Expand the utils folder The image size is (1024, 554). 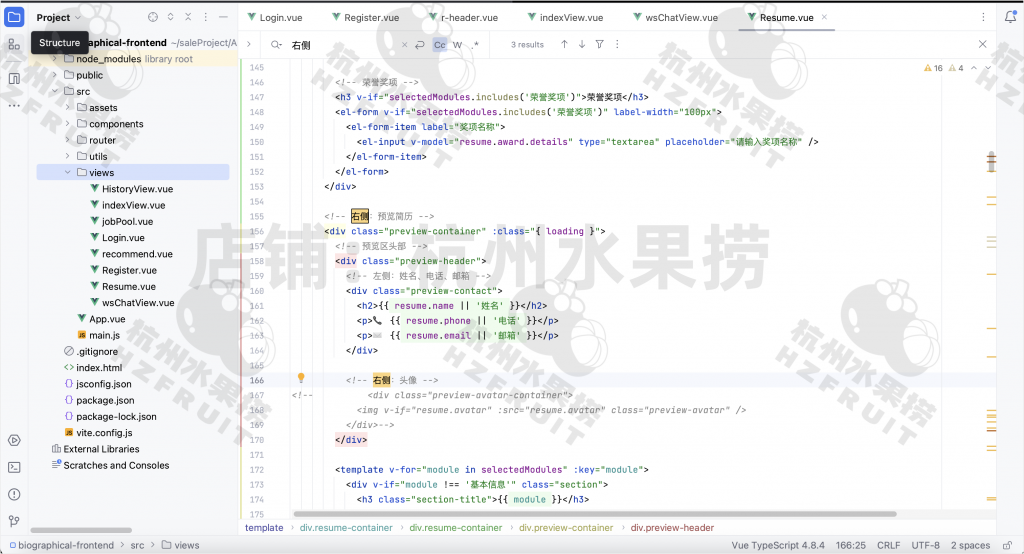point(67,156)
